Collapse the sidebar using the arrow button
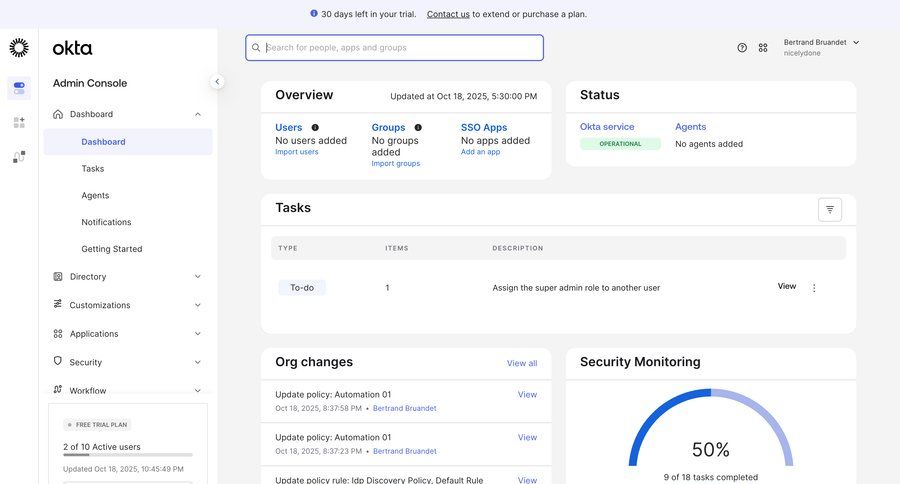Screen dimensions: 900x484 tap(217, 82)
